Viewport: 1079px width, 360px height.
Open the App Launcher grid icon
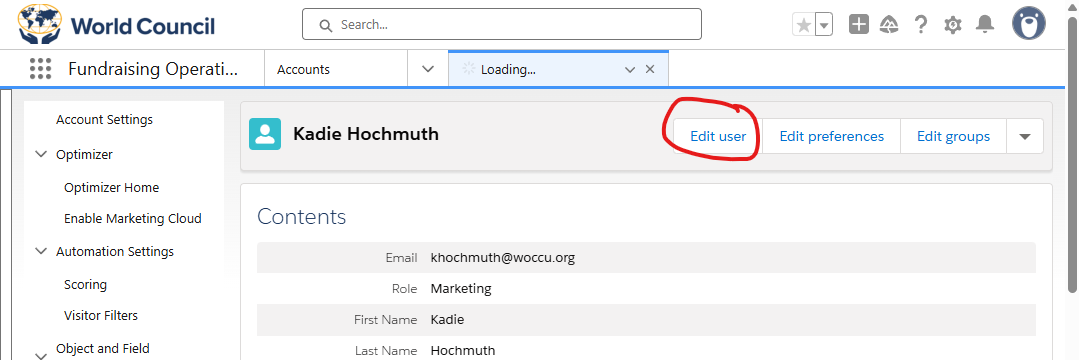tap(41, 69)
